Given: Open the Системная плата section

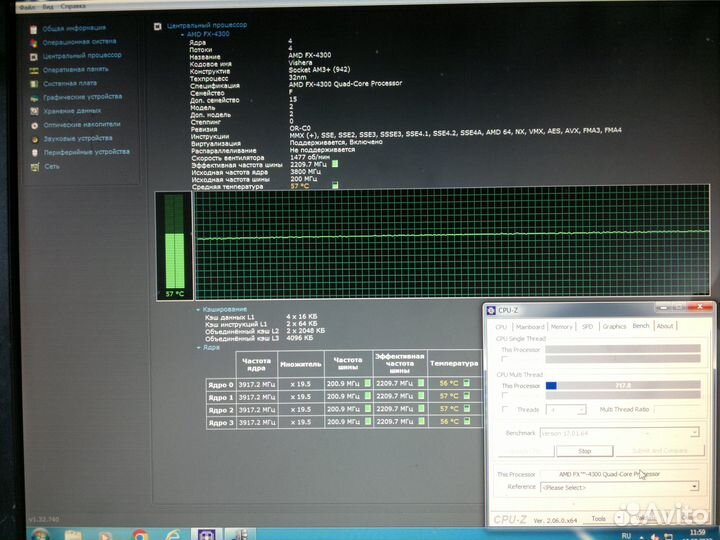Looking at the screenshot, I should [x=70, y=84].
